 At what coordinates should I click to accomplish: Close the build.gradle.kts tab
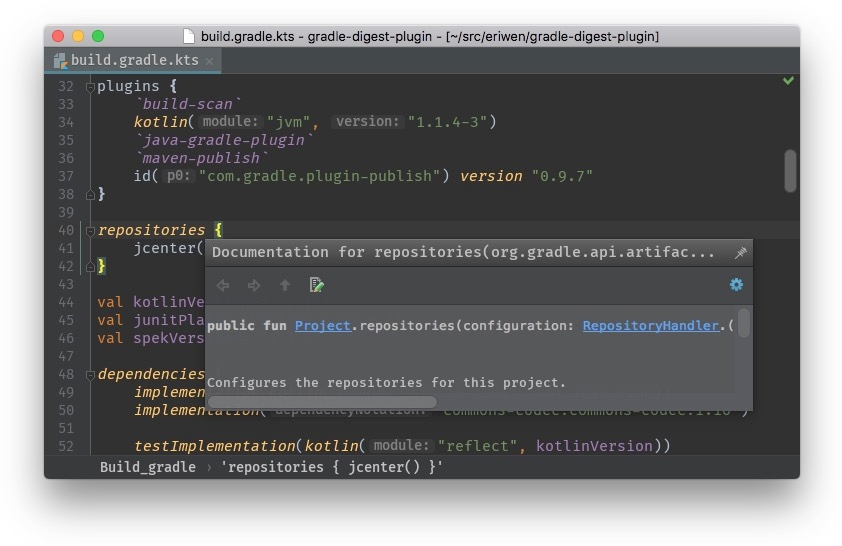209,62
